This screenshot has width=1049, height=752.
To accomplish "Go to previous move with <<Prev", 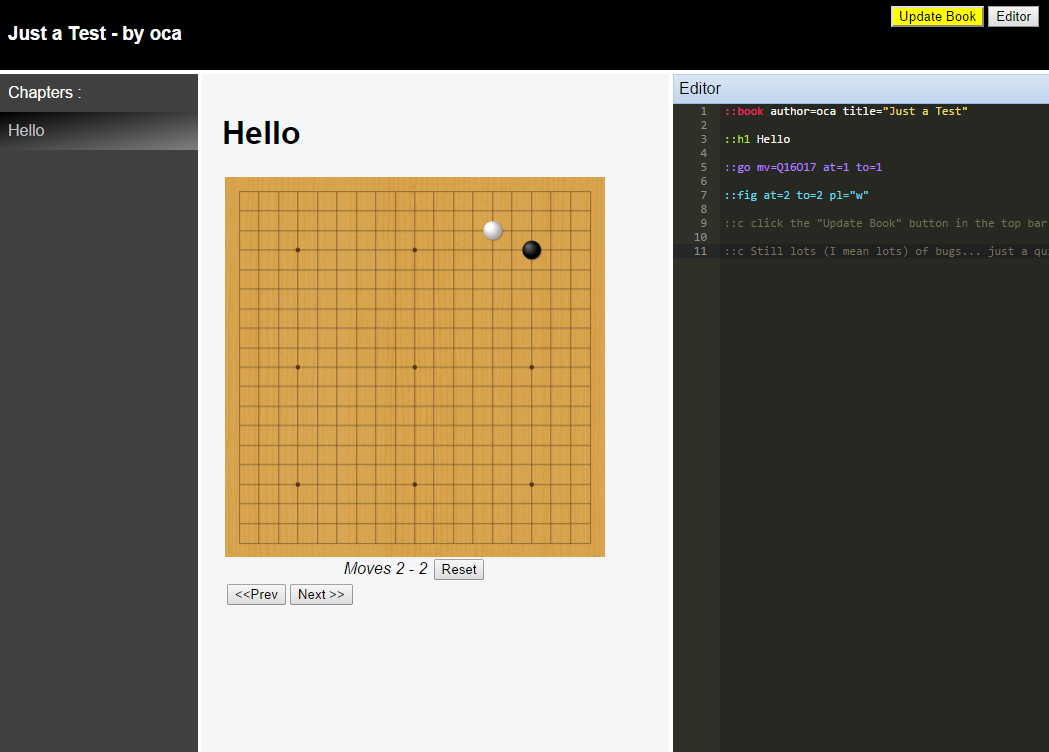I will pyautogui.click(x=256, y=595).
